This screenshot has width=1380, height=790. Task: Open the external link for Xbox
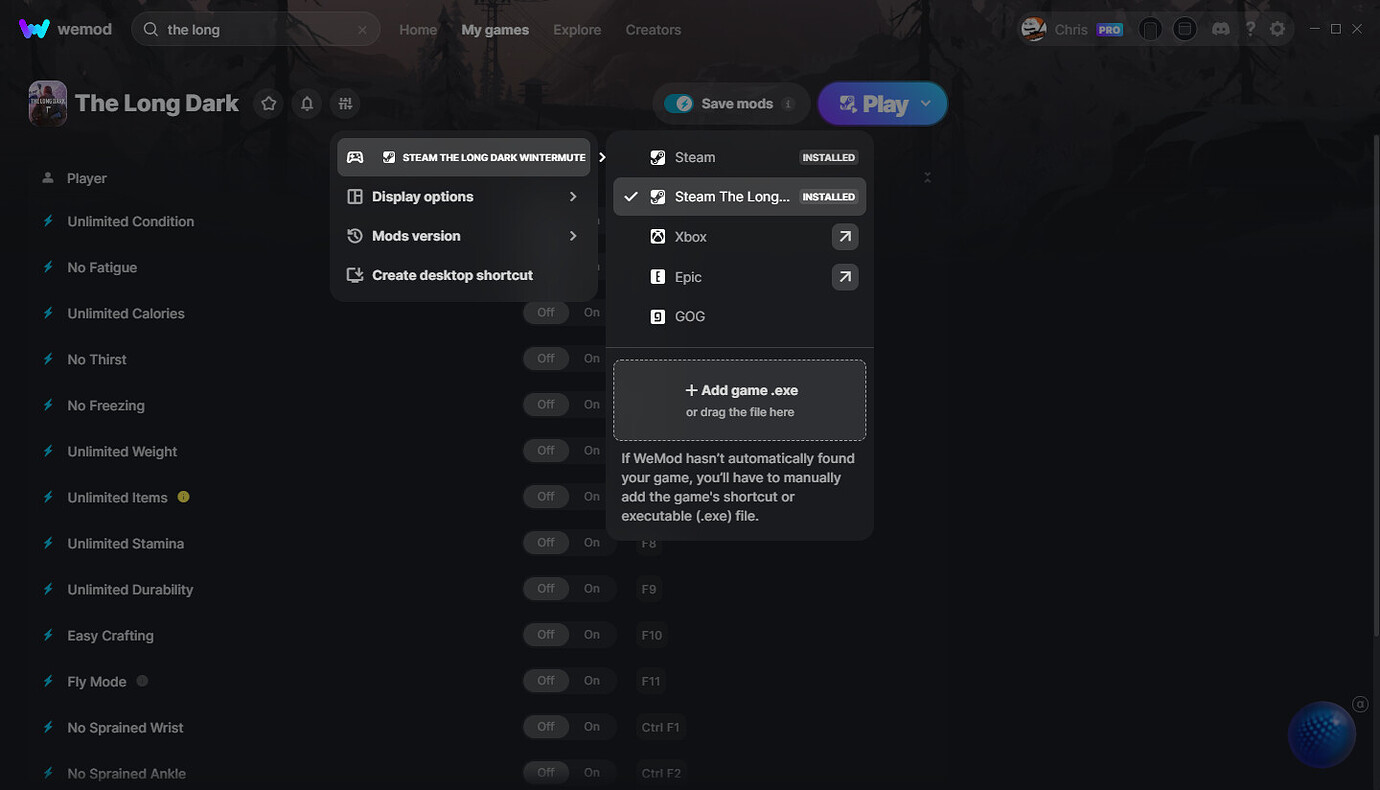click(x=845, y=237)
